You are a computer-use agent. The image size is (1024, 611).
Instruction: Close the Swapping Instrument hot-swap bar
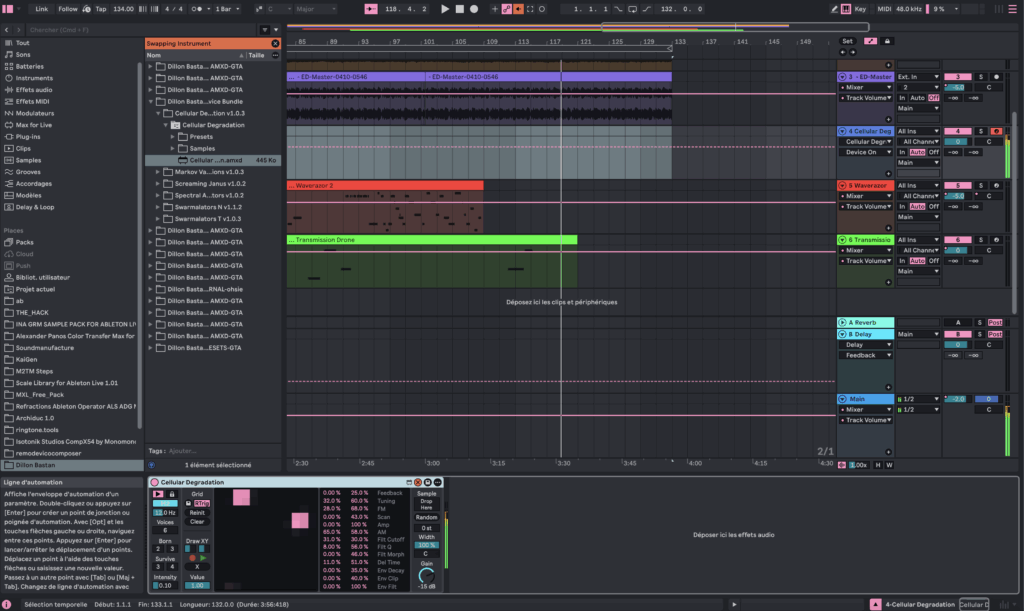point(275,44)
